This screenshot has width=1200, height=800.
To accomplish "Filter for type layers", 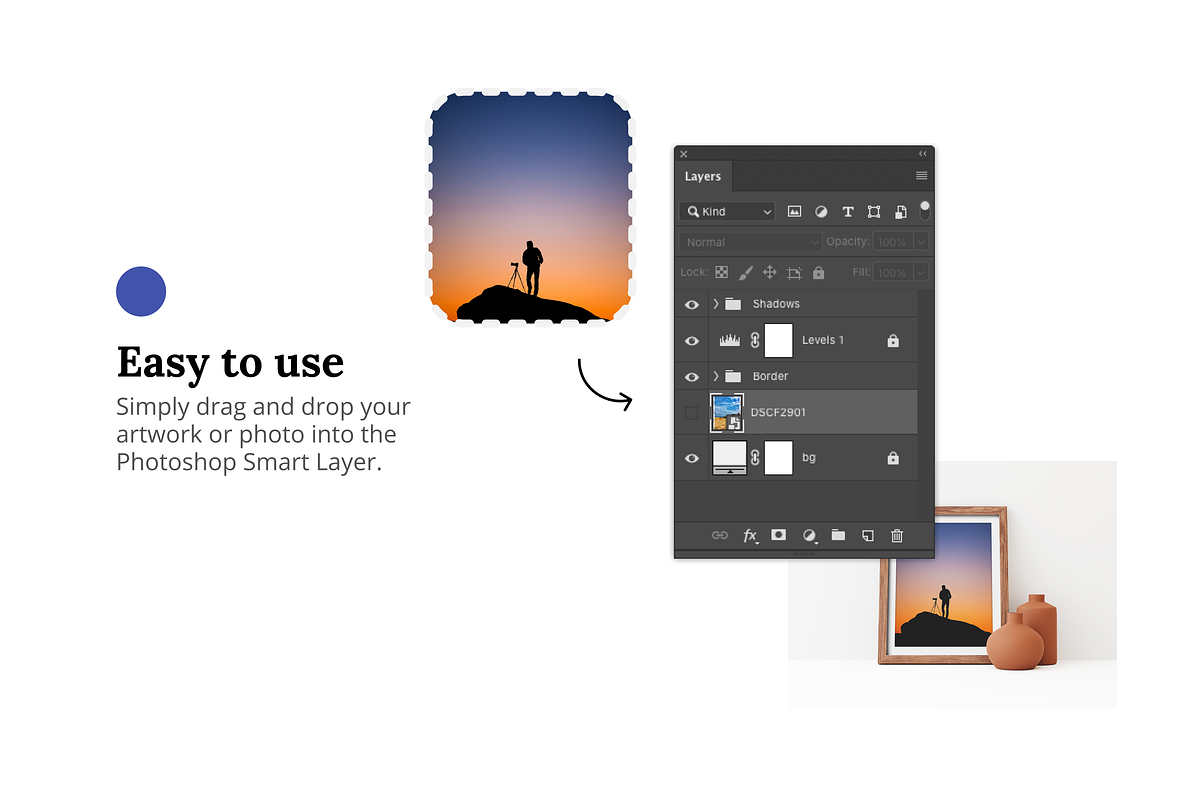I will coord(848,212).
